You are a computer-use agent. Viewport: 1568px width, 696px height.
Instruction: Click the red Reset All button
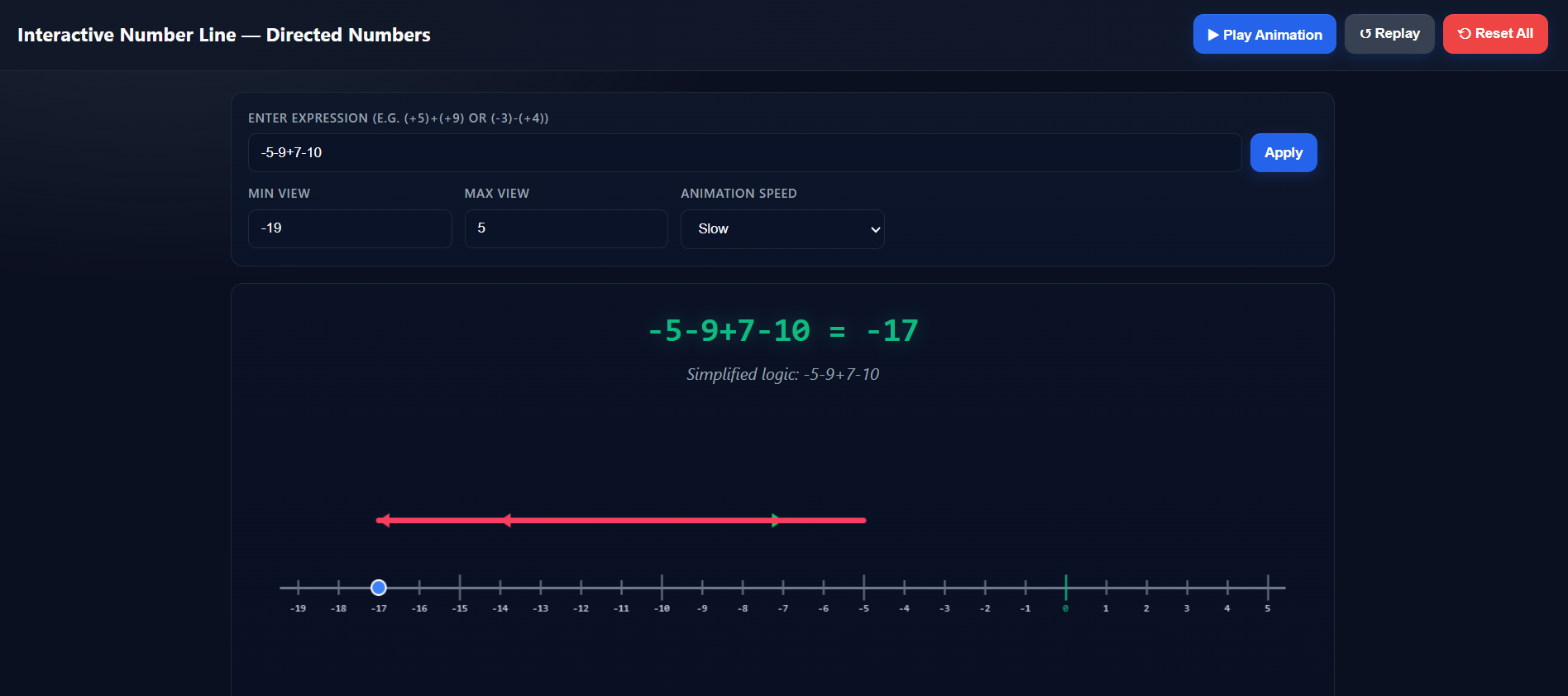pos(1494,34)
